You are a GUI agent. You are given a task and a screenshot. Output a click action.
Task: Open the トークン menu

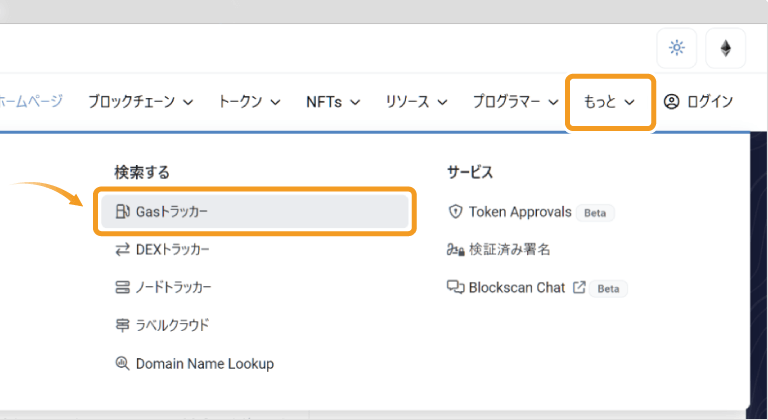pyautogui.click(x=249, y=101)
